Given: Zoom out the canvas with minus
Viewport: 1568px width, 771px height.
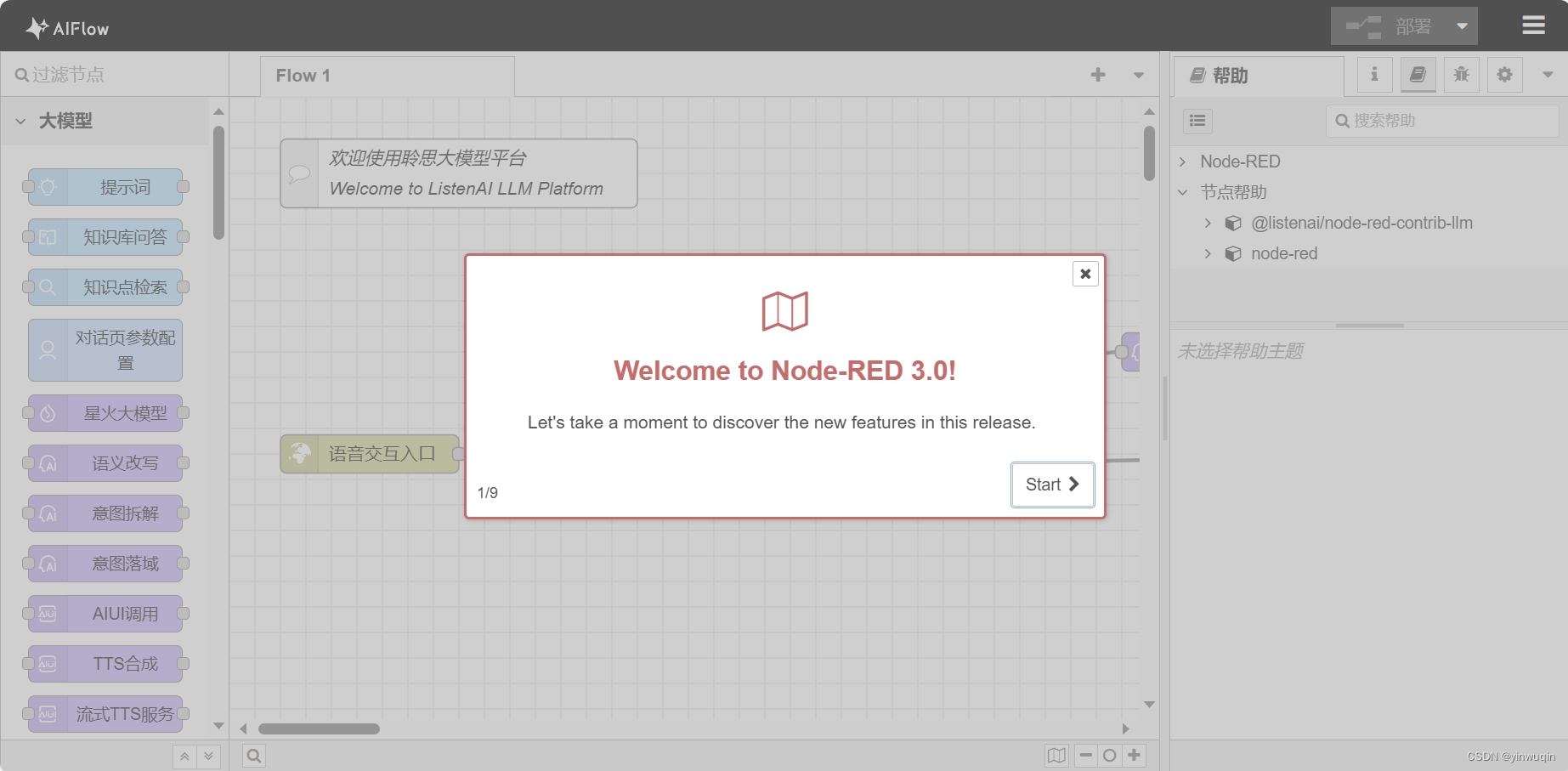Looking at the screenshot, I should [1086, 756].
